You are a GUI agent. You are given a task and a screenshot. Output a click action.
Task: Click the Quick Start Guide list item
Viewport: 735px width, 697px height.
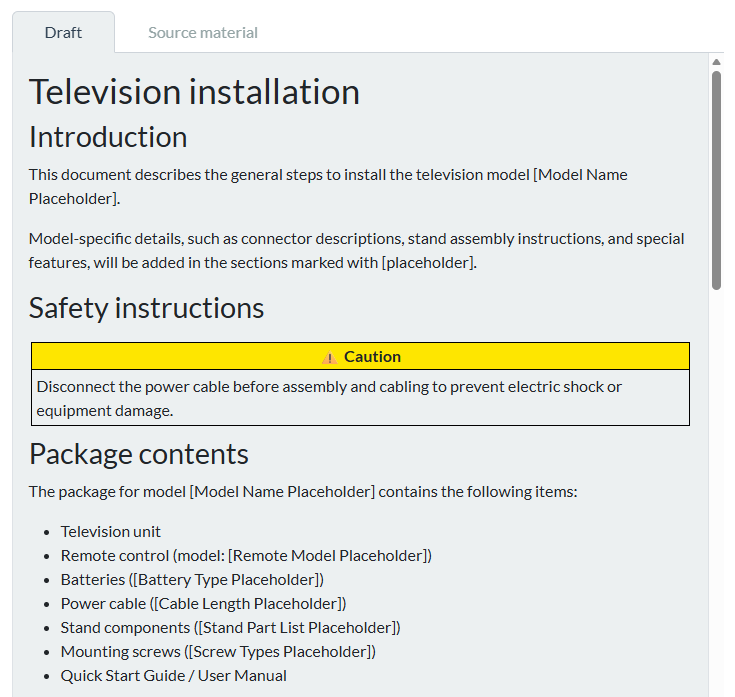(174, 676)
